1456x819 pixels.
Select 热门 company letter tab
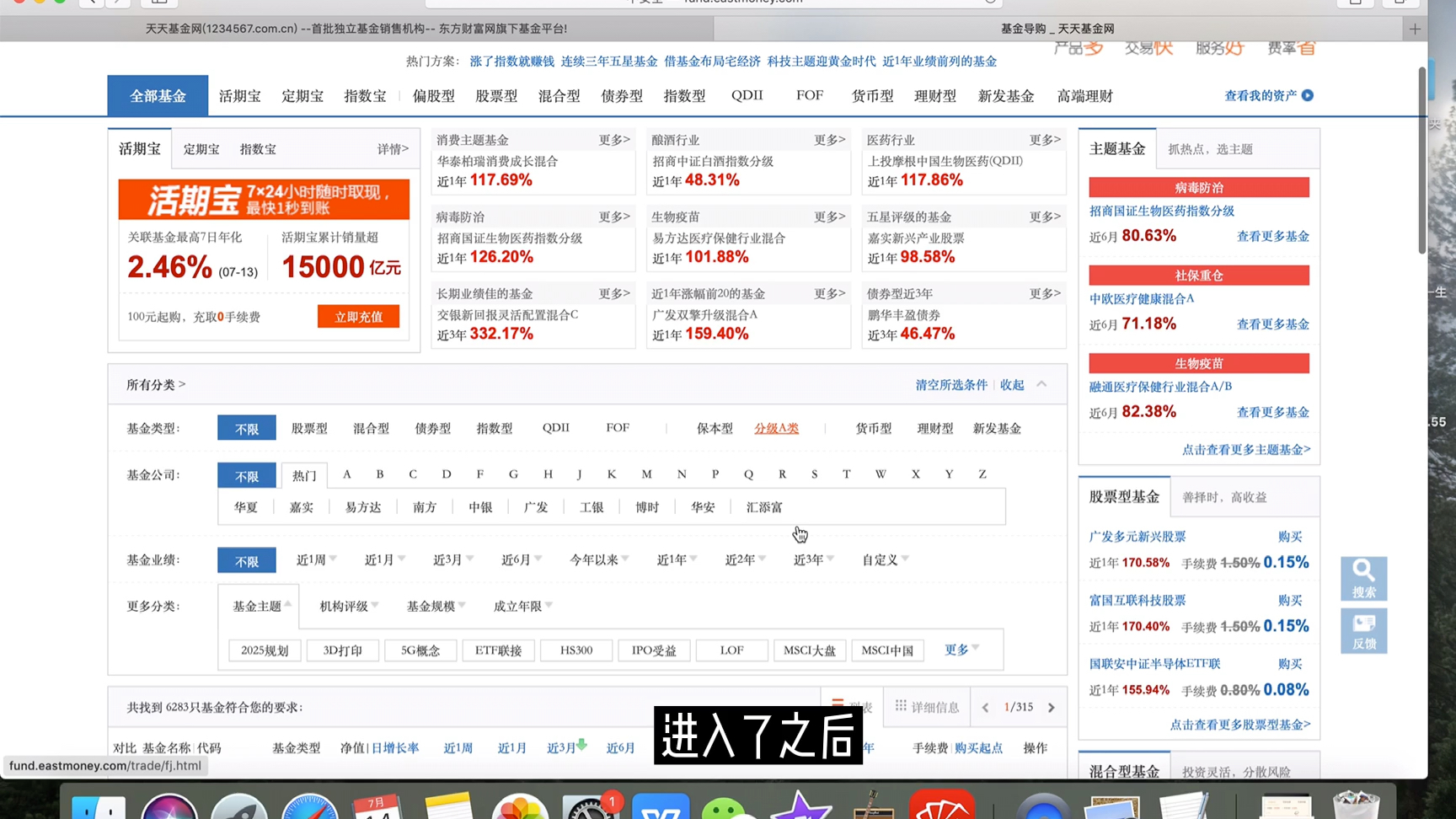(304, 475)
